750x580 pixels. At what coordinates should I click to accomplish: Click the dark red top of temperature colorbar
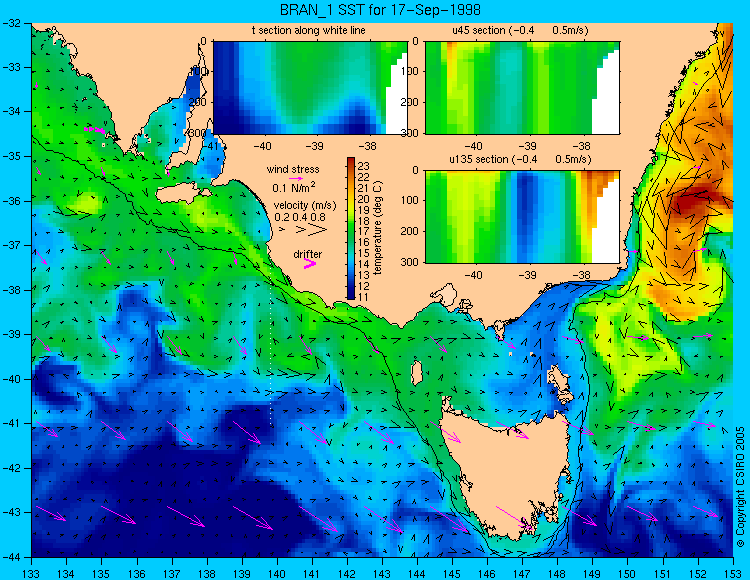(351, 161)
